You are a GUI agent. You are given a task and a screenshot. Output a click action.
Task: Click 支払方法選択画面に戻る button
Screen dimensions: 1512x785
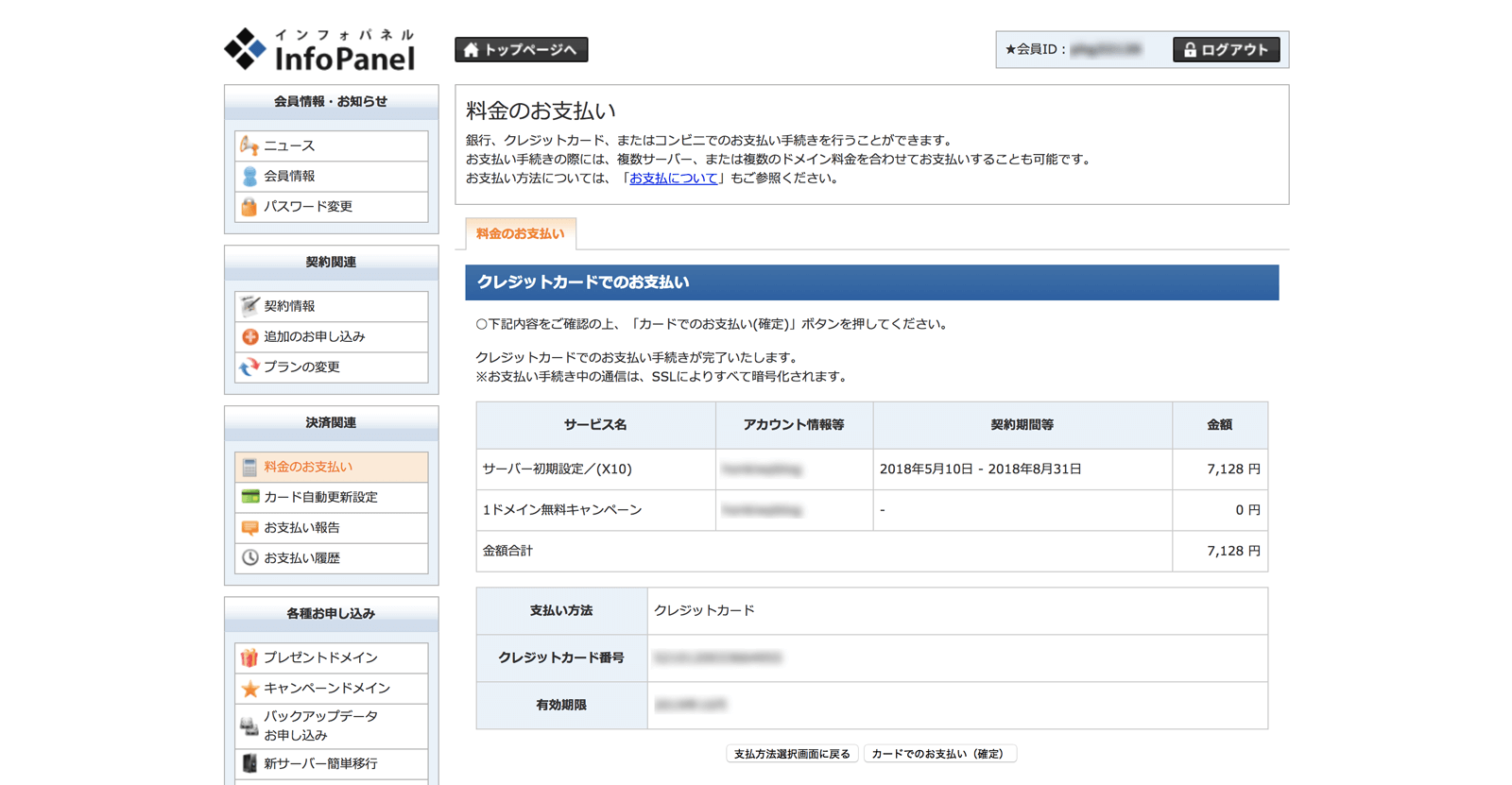coord(792,754)
